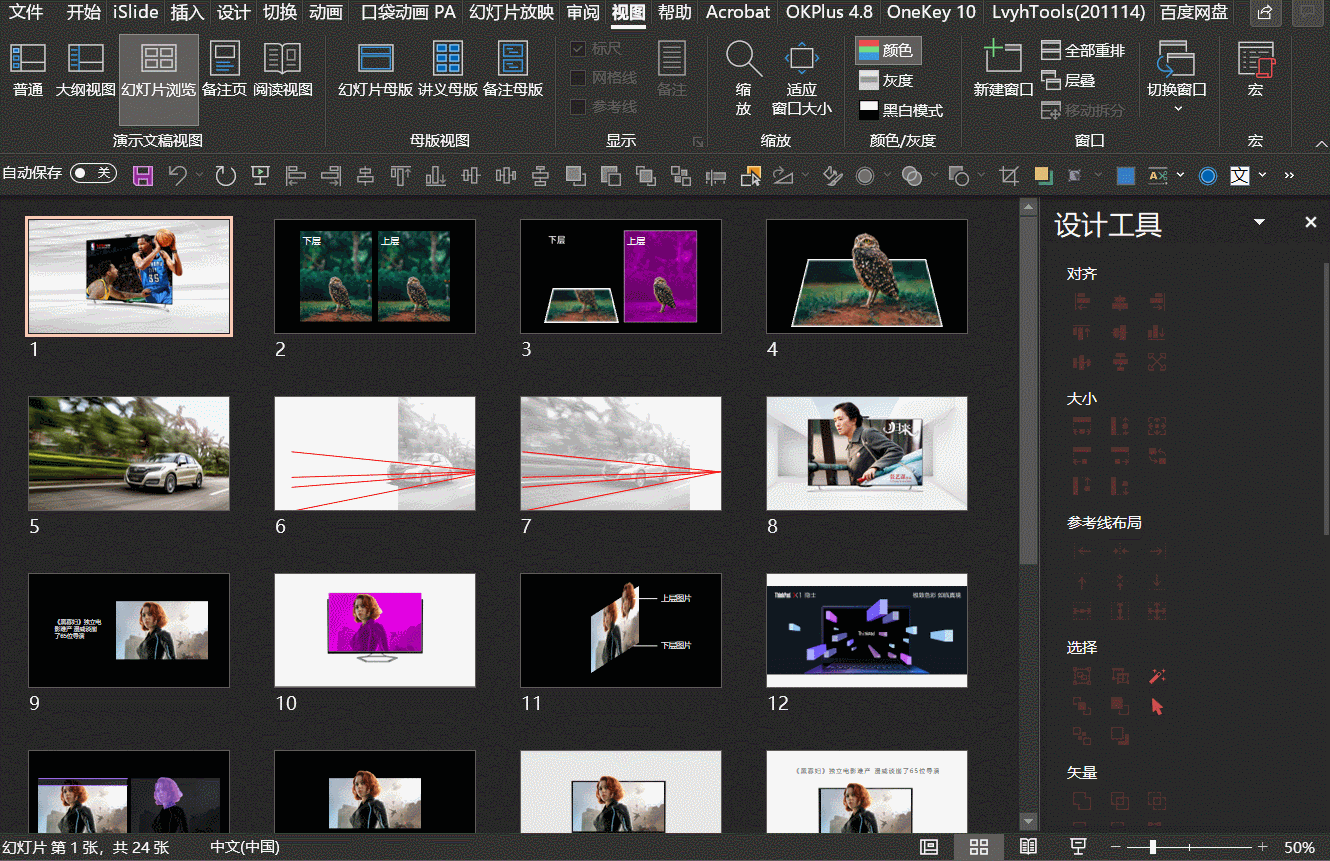This screenshot has height=861, width=1330.
Task: Redo action in quick access toolbar
Action: coord(226,176)
